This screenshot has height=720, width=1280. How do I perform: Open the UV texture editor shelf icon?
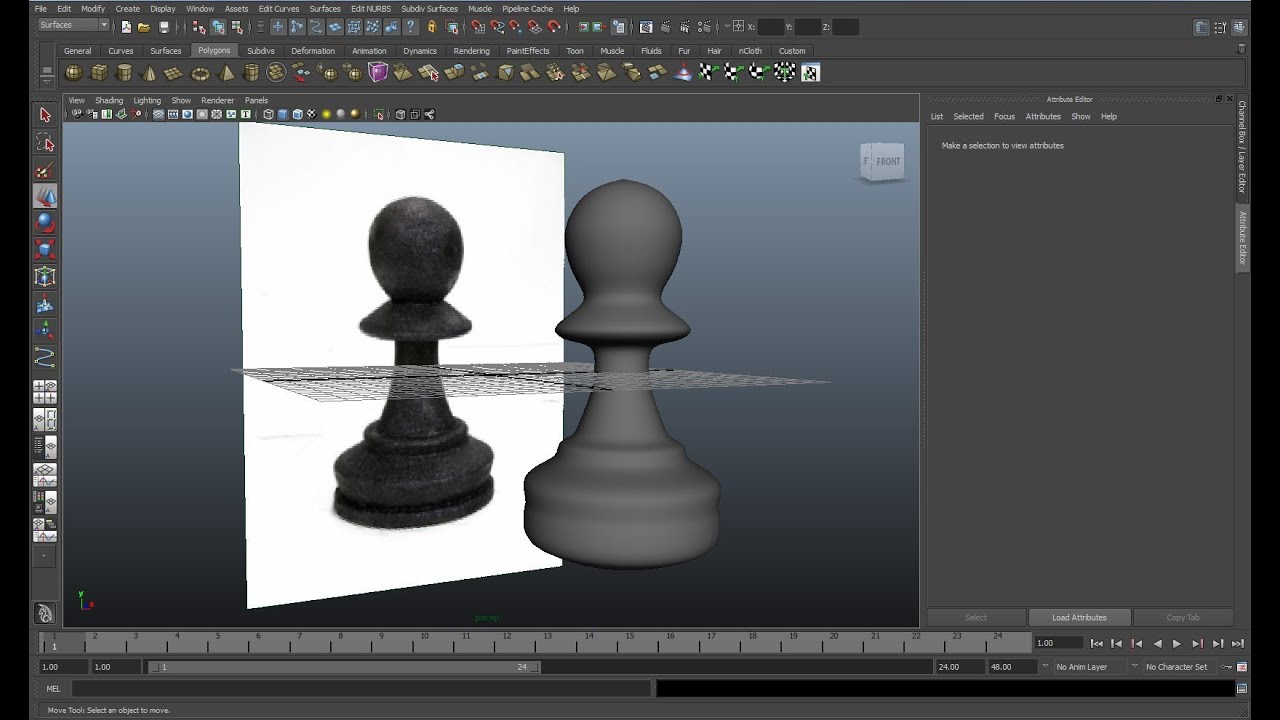click(x=810, y=72)
